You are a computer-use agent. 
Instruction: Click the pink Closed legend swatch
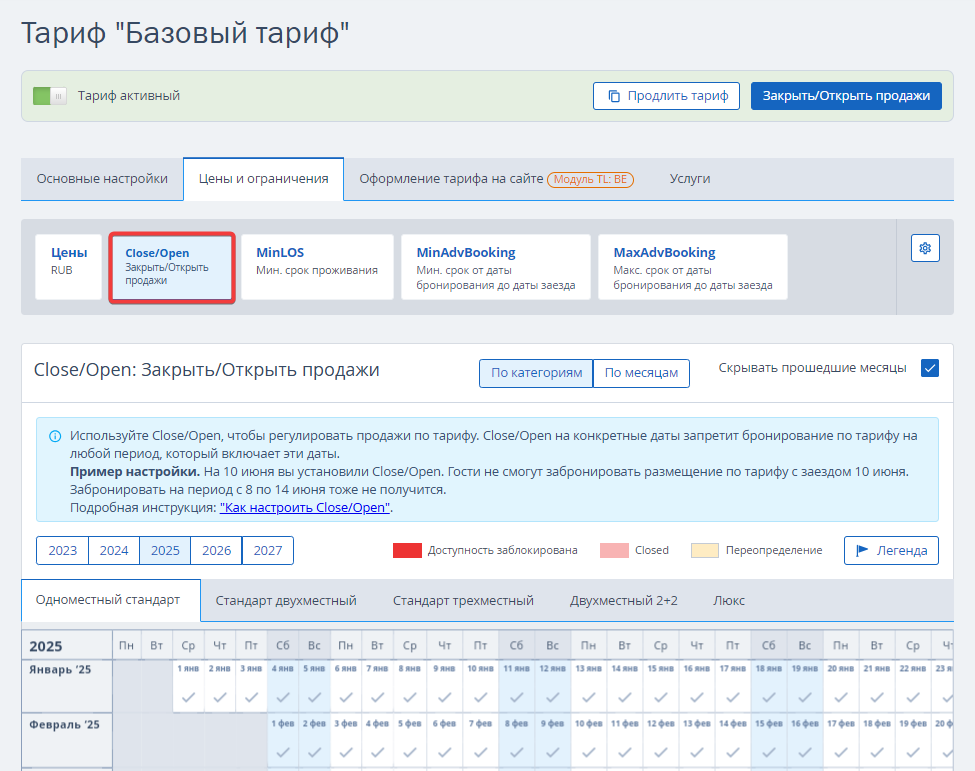point(614,551)
